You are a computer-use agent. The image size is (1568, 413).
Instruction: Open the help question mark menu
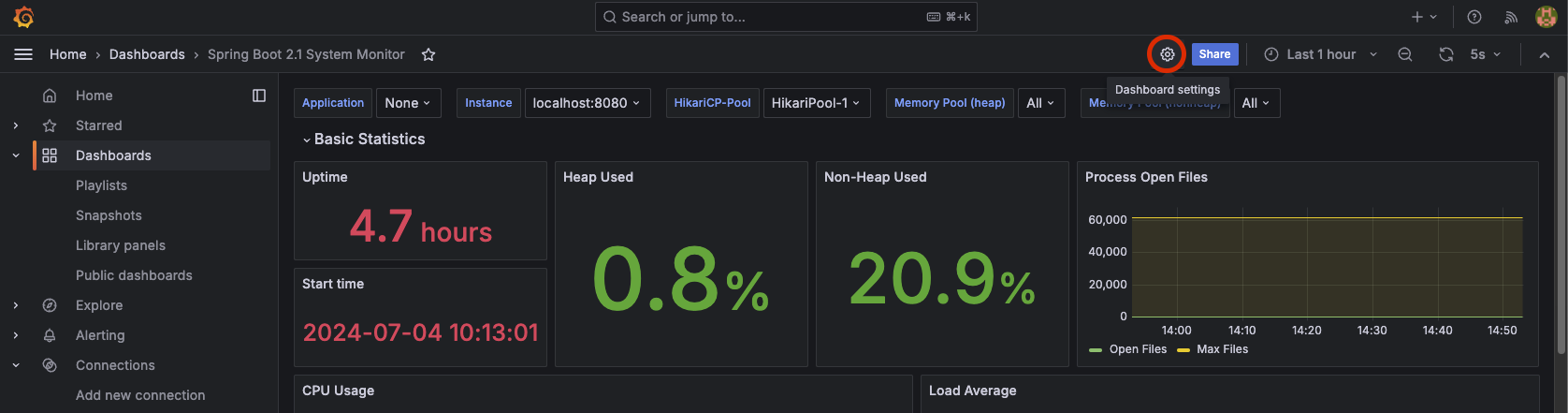1474,17
